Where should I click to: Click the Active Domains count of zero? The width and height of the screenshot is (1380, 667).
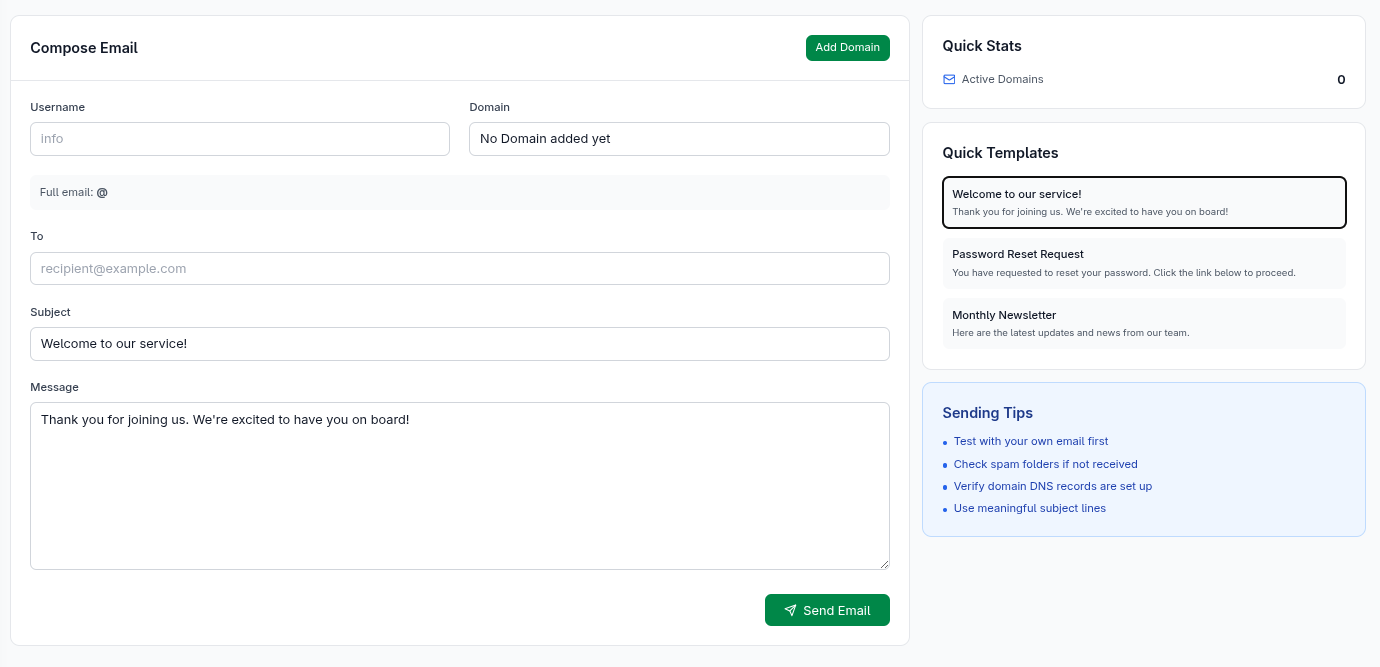coord(1340,80)
